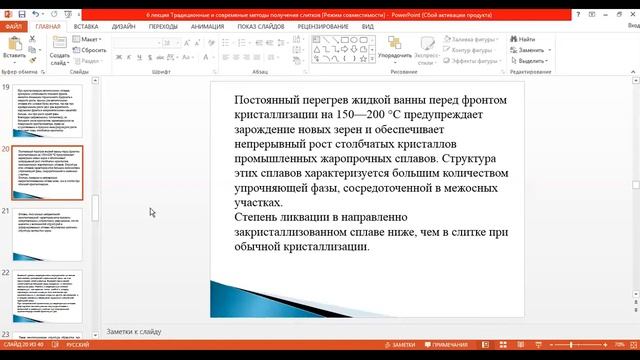The width and height of the screenshot is (640, 360).
Task: Click the Copy icon in the clipboard group
Action: [x=32, y=49]
